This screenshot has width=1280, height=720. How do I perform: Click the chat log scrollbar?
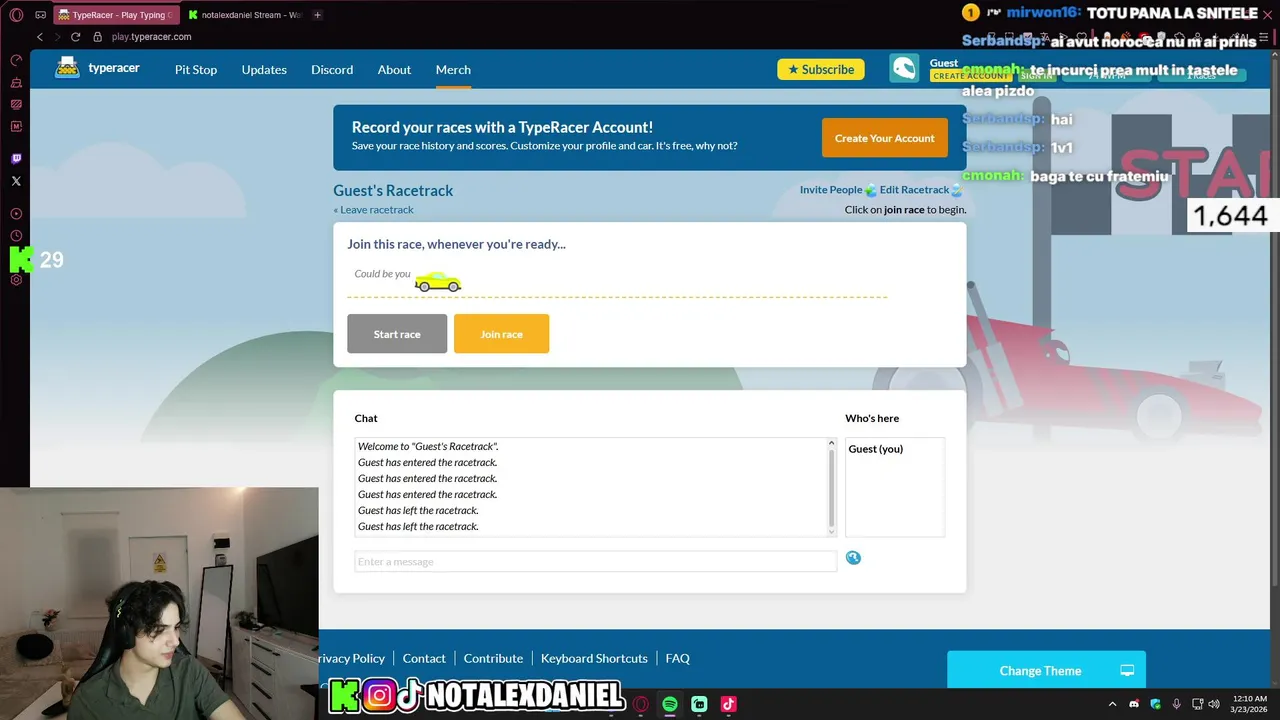click(831, 487)
